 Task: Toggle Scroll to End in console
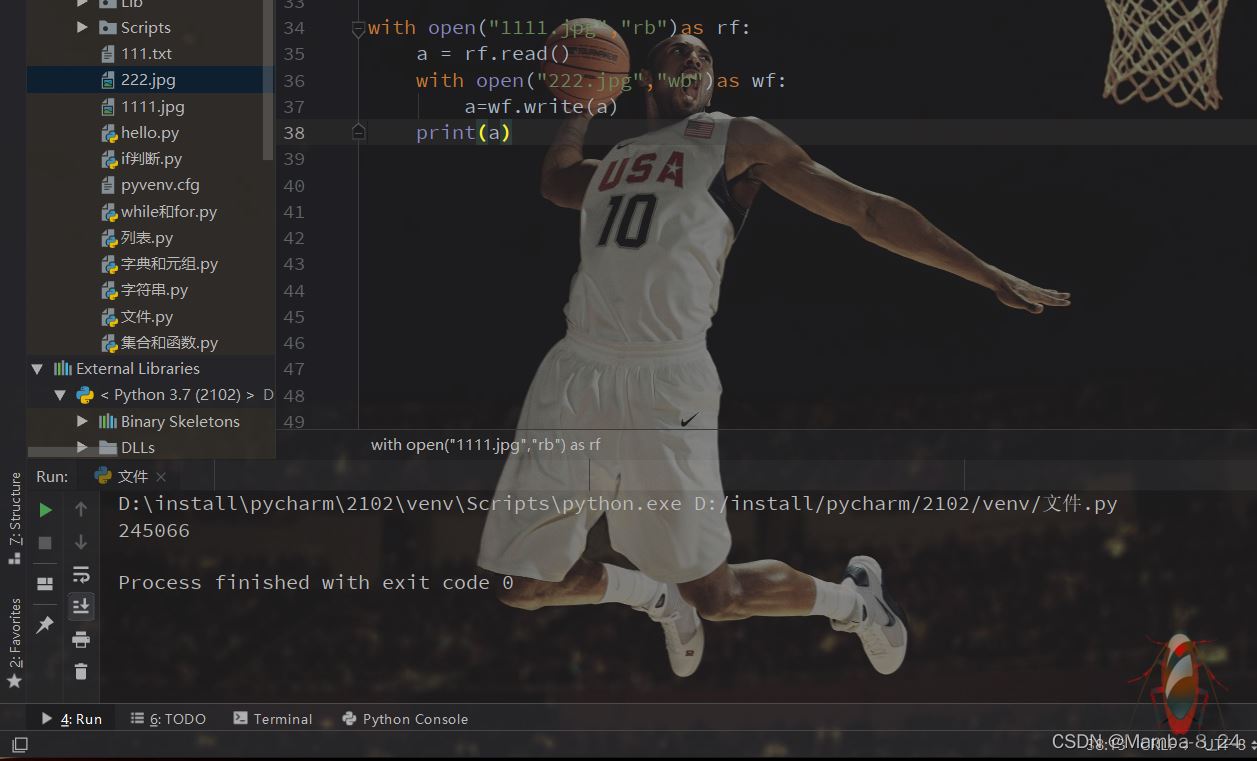tap(81, 605)
